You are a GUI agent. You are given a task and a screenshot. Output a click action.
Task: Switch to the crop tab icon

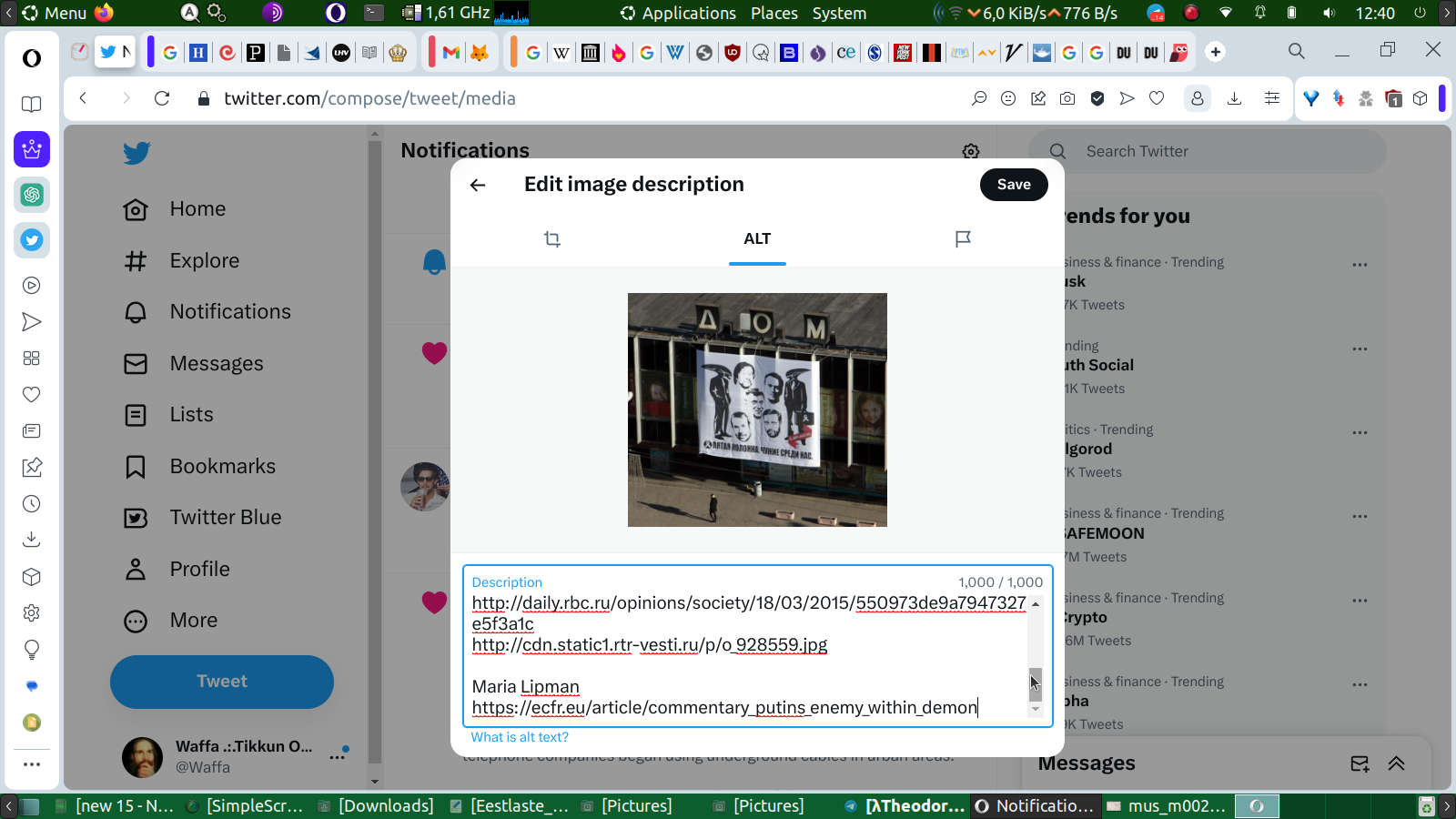point(552,239)
